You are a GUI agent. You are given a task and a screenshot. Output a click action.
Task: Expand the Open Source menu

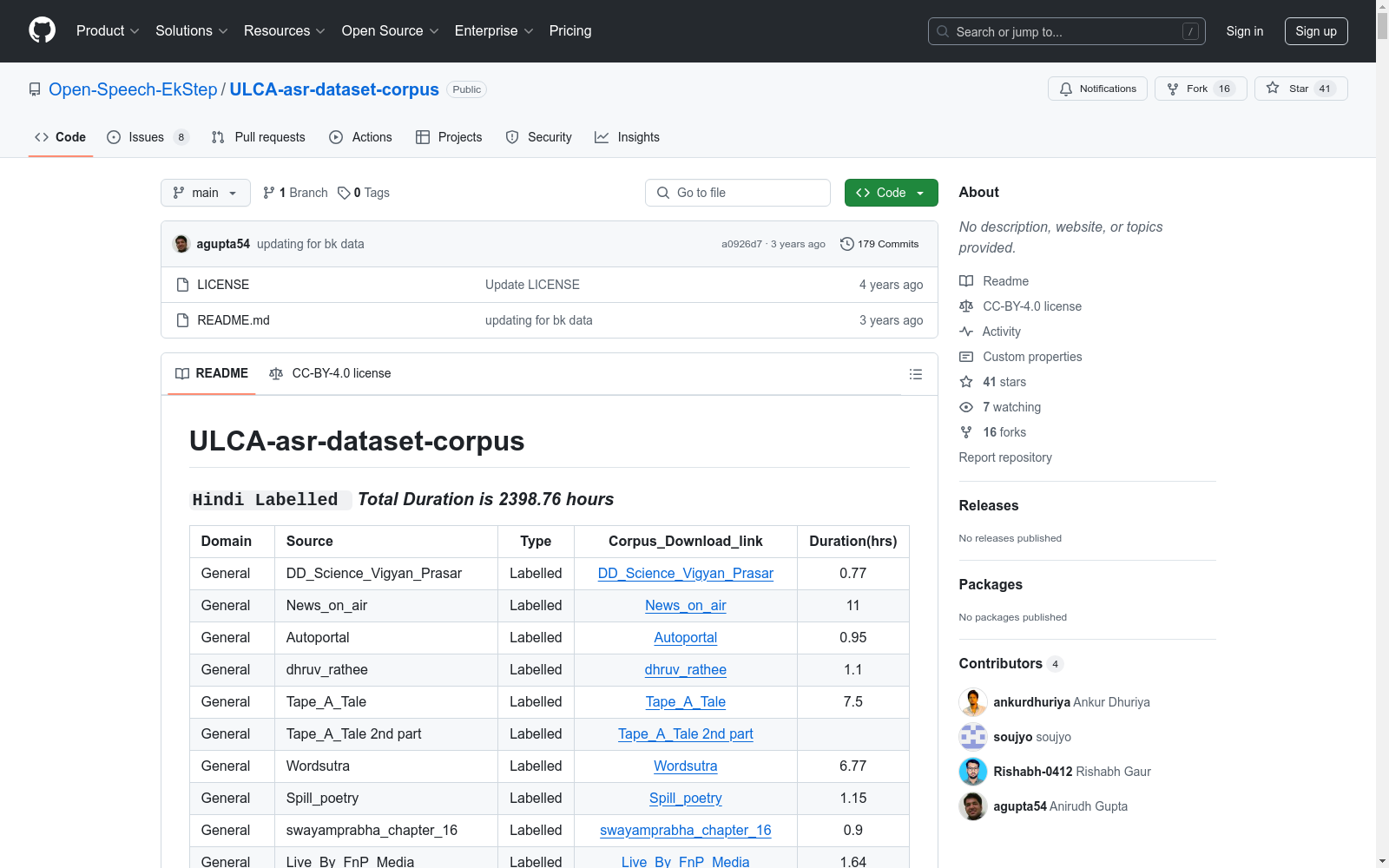pyautogui.click(x=391, y=31)
